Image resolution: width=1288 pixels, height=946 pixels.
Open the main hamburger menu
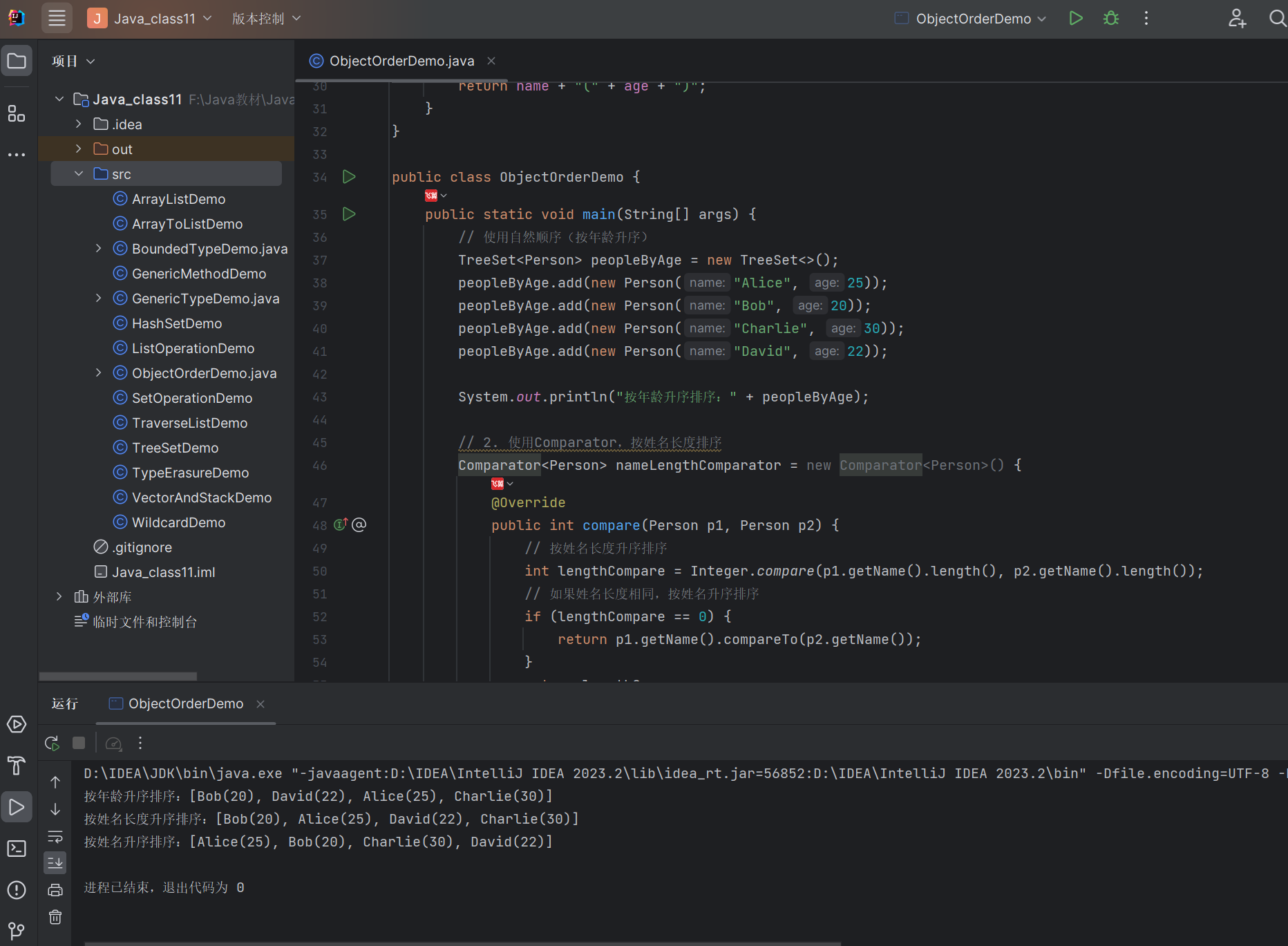coord(57,19)
